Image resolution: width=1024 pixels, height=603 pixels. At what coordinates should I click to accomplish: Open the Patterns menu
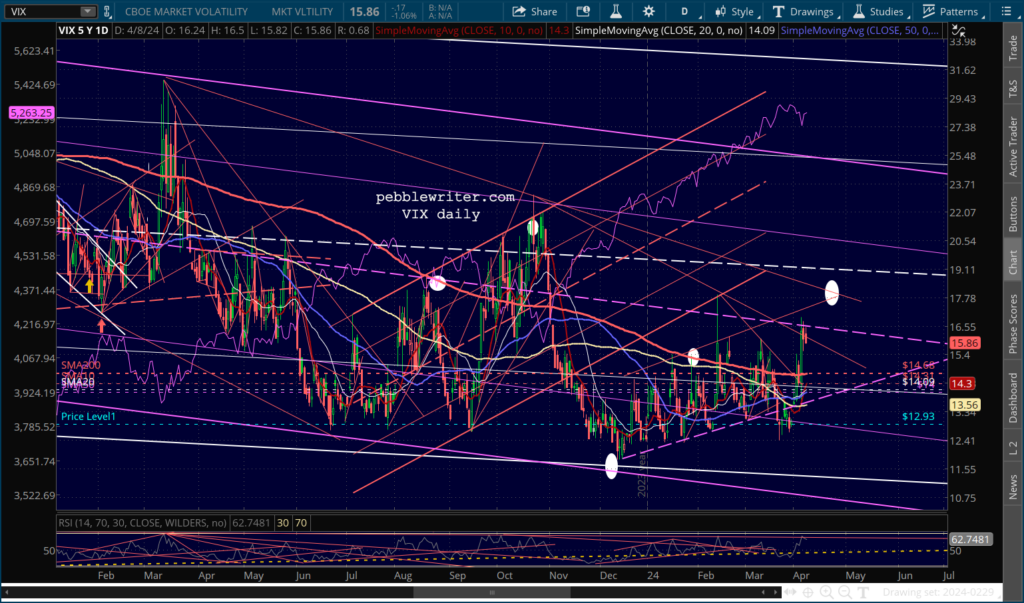[x=953, y=11]
